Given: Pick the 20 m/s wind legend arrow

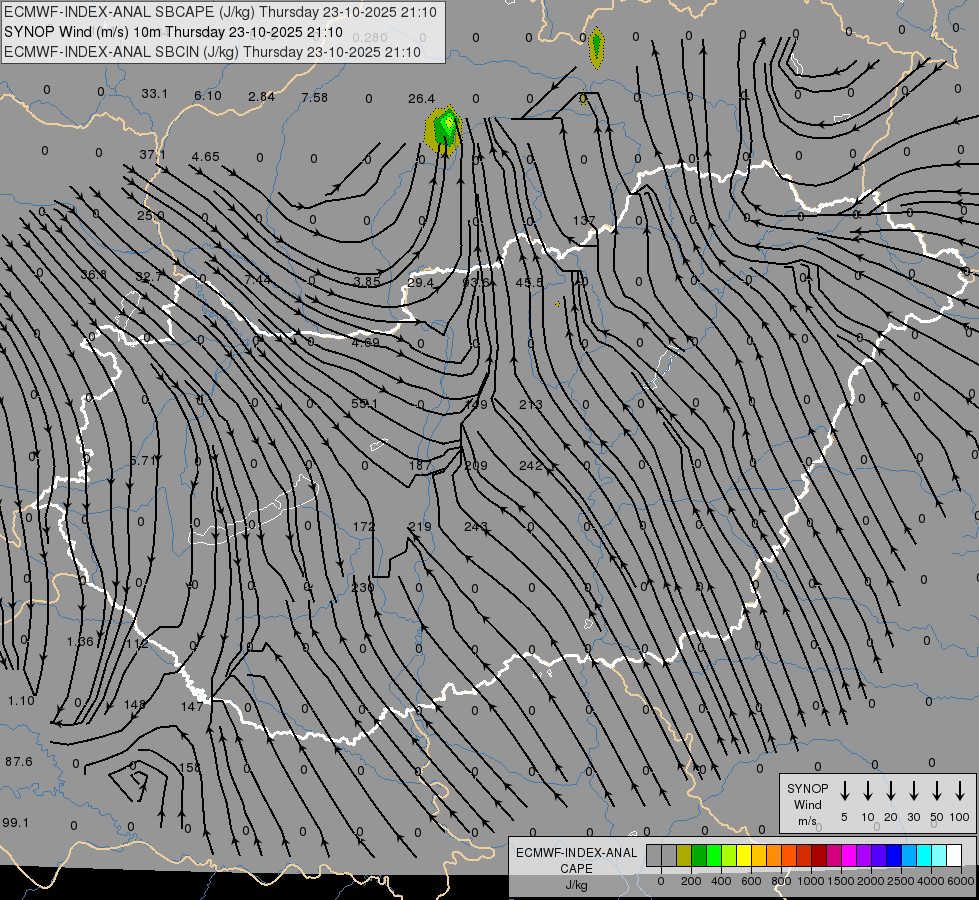Looking at the screenshot, I should click(x=891, y=791).
